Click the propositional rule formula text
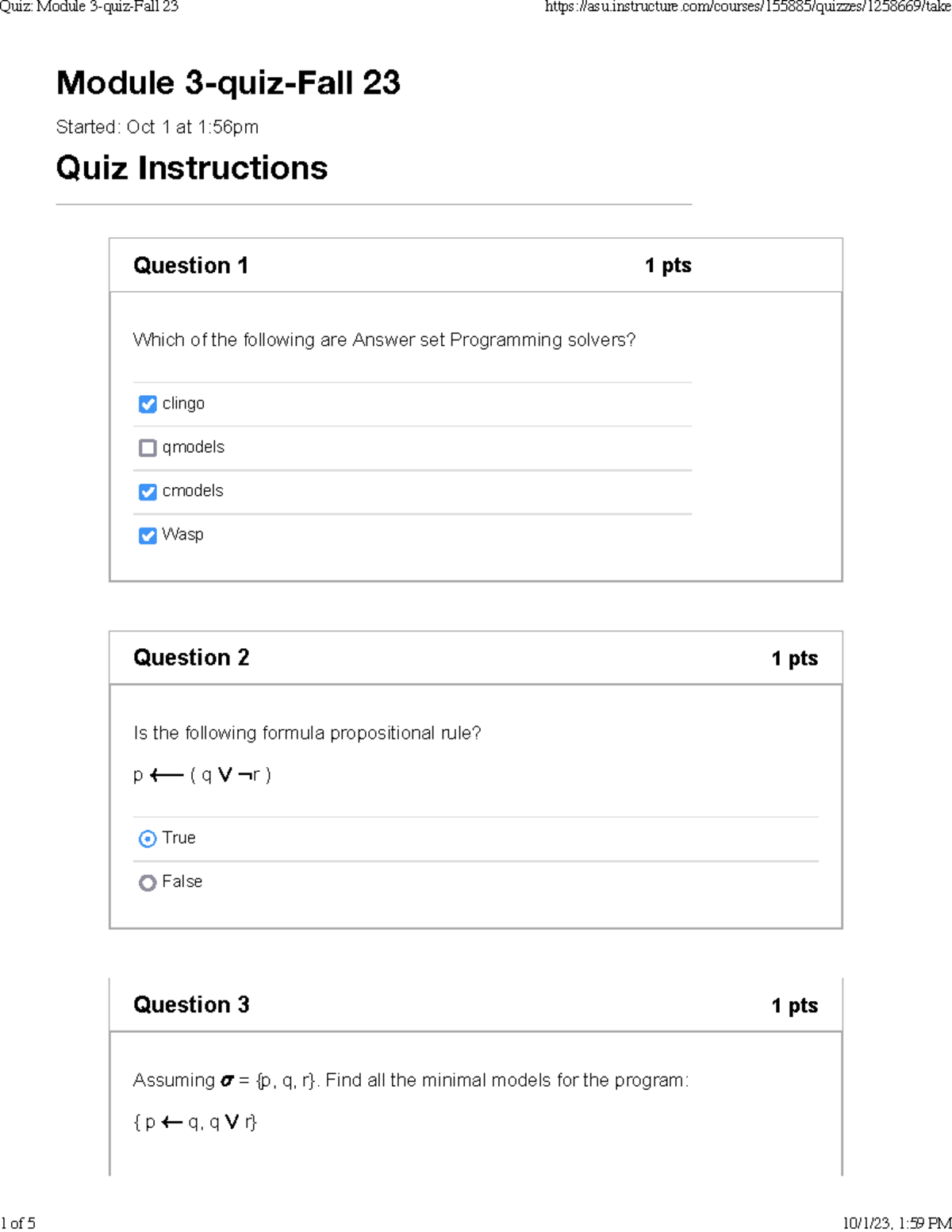The width and height of the screenshot is (952, 1232). click(202, 775)
